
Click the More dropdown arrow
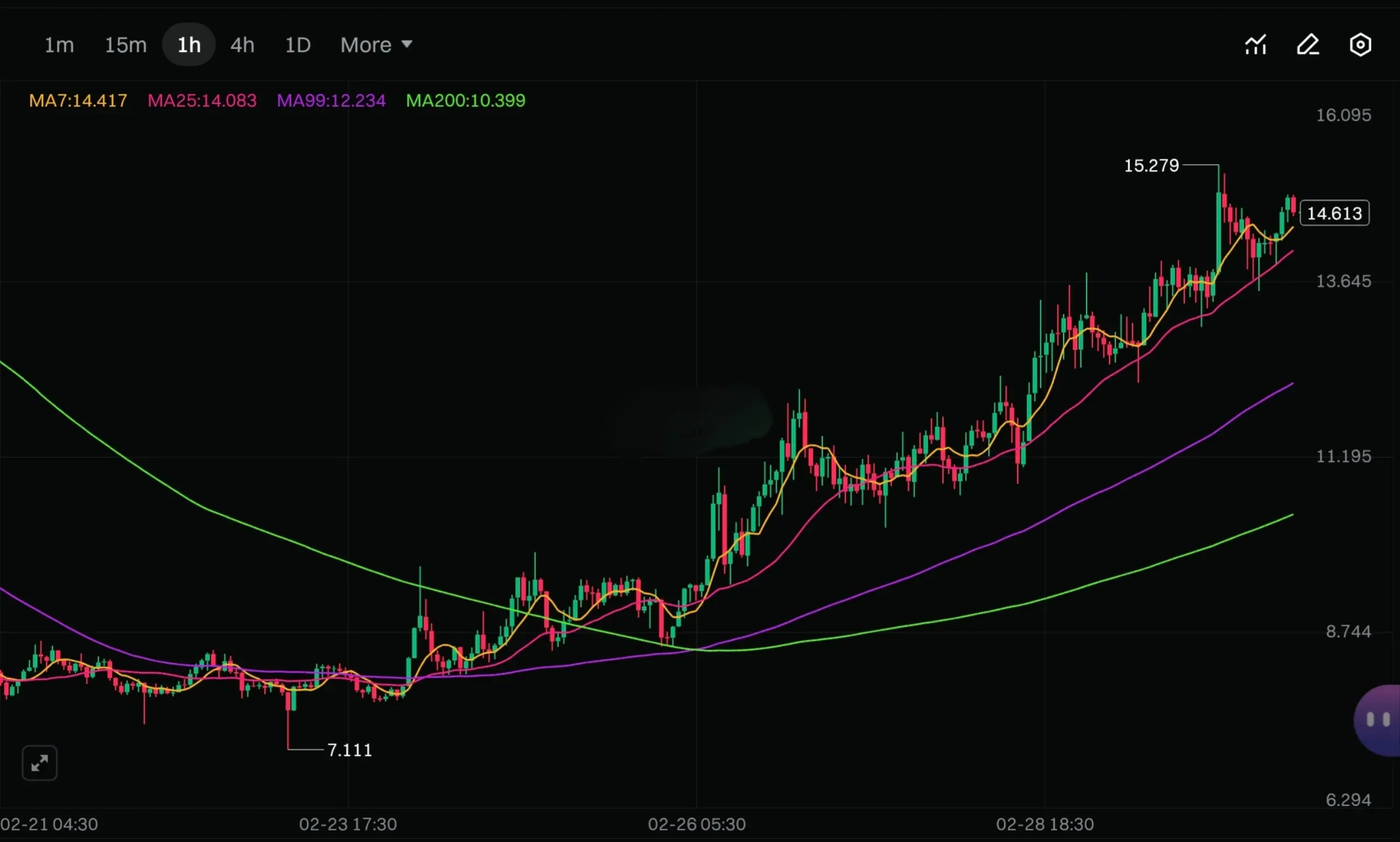click(406, 44)
